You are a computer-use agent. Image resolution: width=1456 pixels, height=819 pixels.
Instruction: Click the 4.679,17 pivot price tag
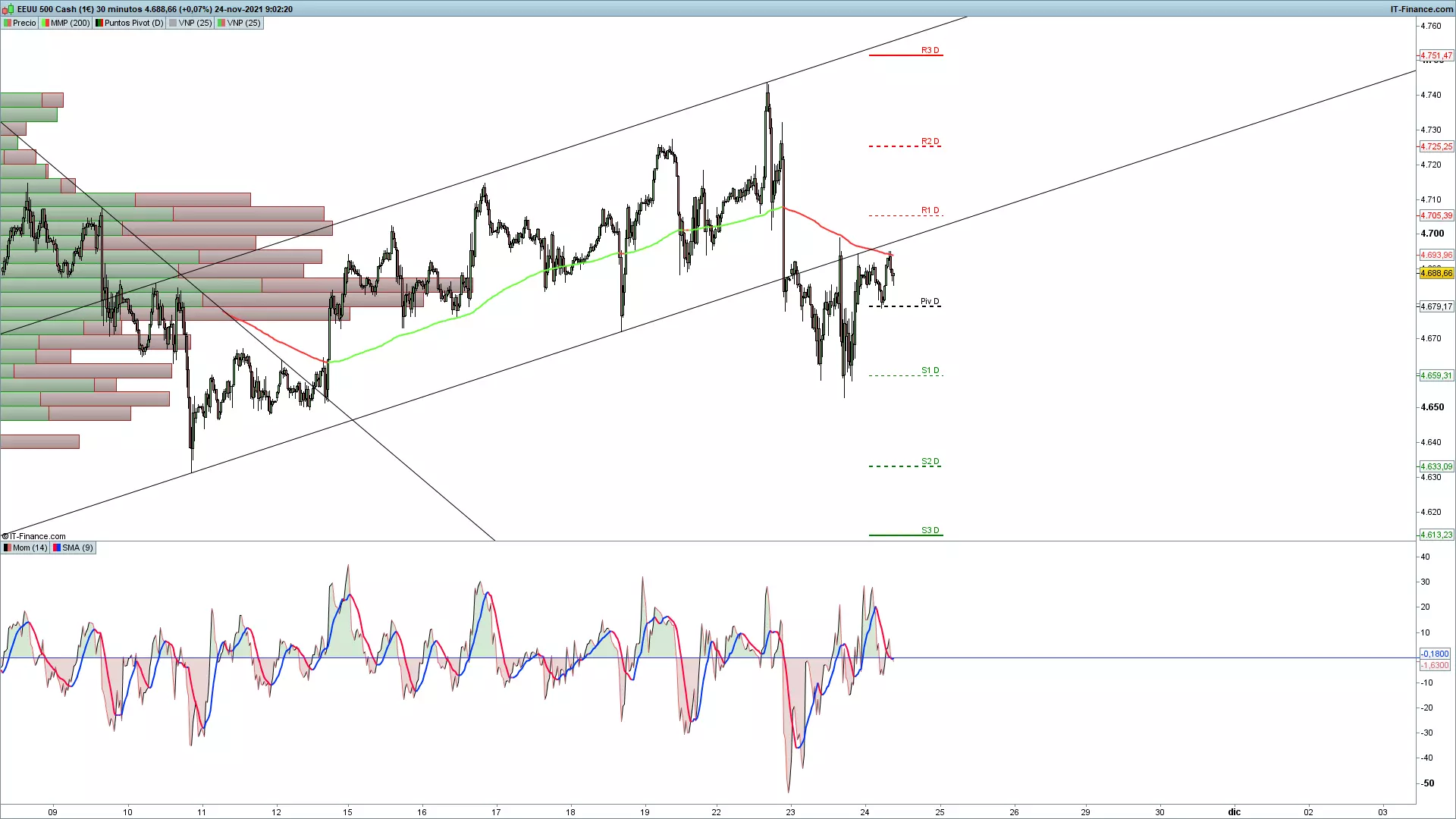click(x=1436, y=306)
